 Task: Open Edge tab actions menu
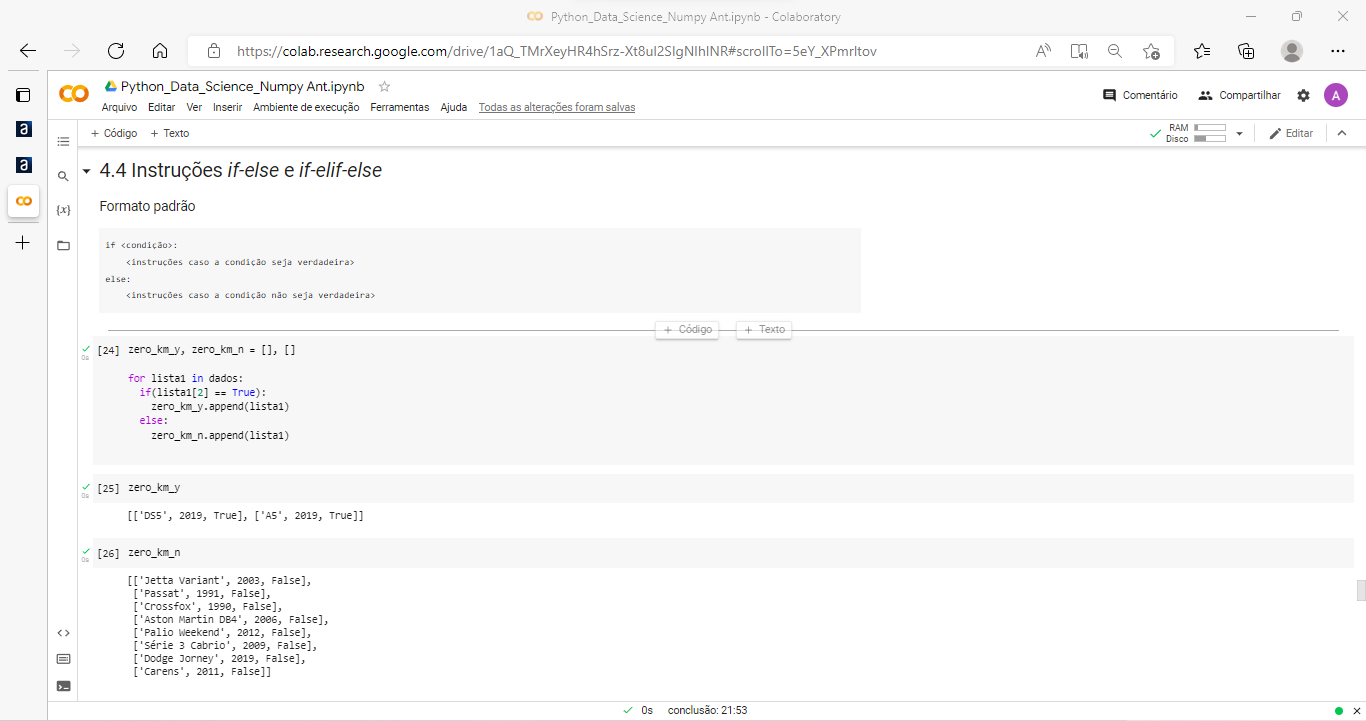coord(23,95)
